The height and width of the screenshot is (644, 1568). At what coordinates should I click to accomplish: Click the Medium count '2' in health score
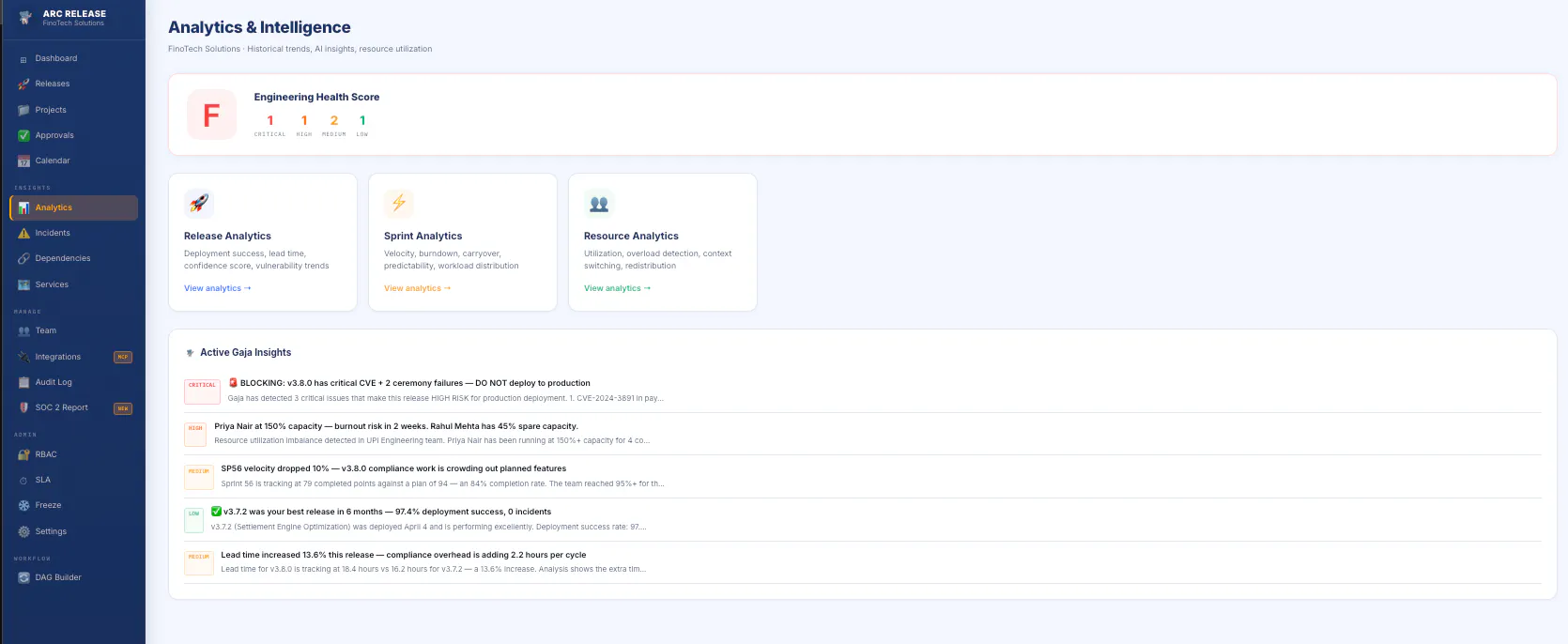pos(334,120)
